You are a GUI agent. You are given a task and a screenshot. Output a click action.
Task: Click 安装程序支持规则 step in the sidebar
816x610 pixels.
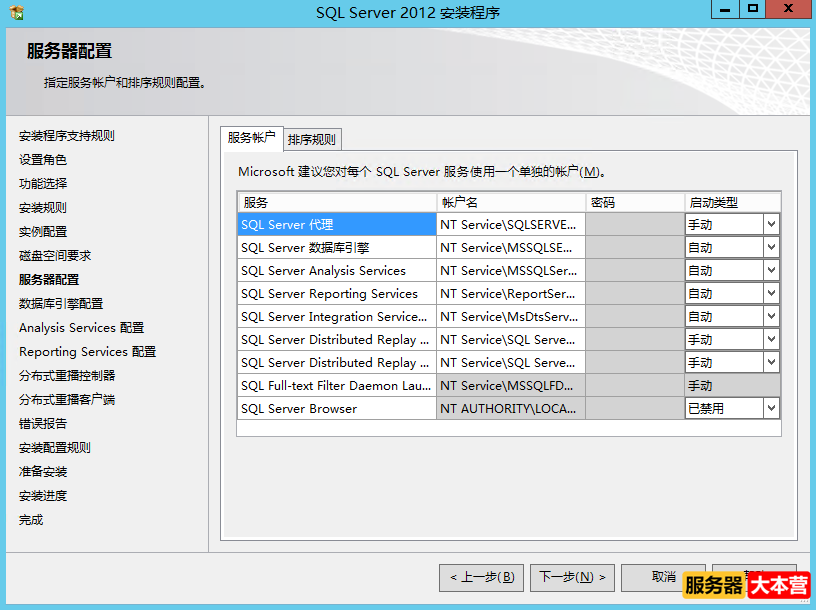(67, 136)
